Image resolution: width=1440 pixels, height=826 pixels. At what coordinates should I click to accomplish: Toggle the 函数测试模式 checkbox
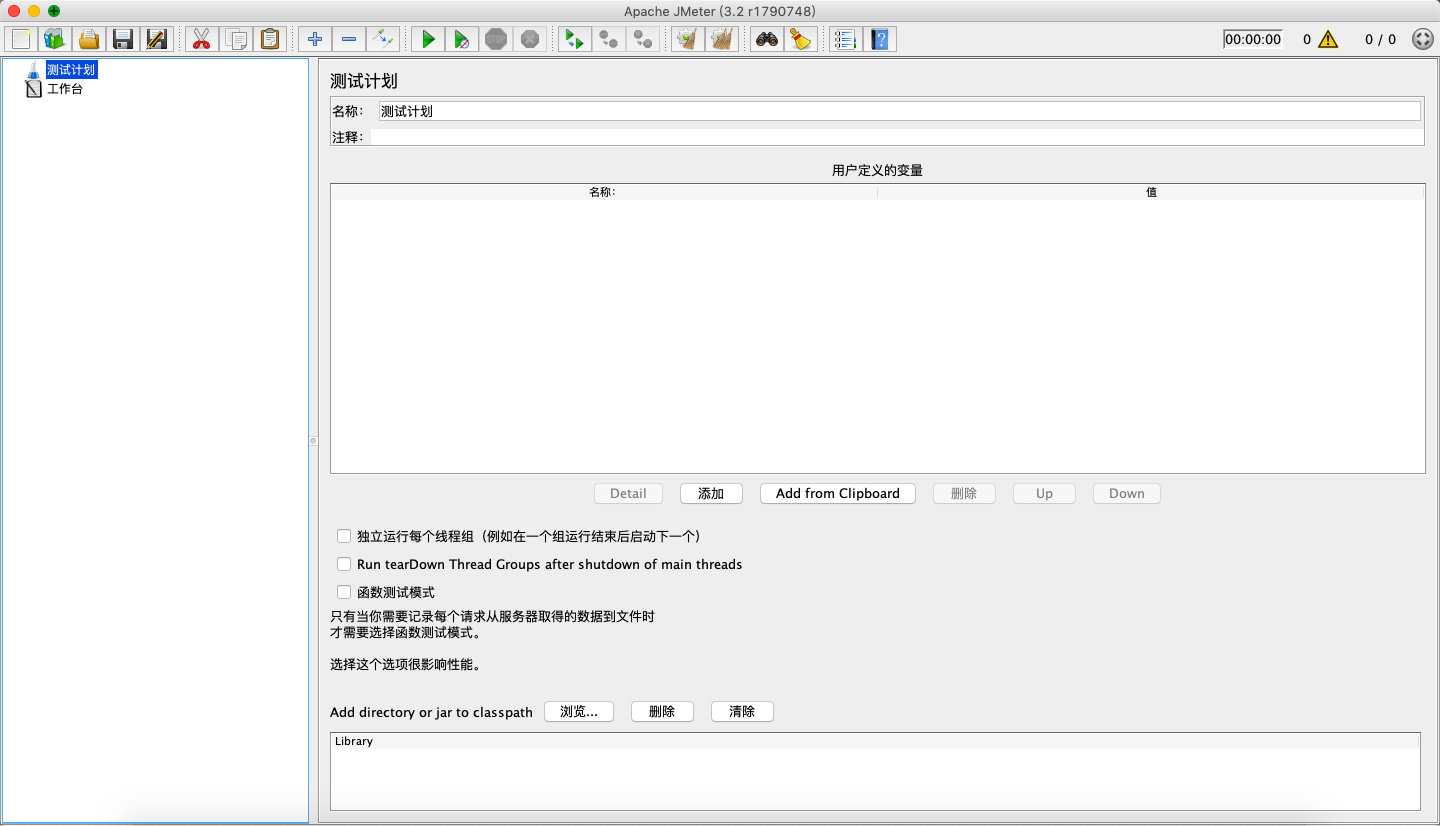344,592
